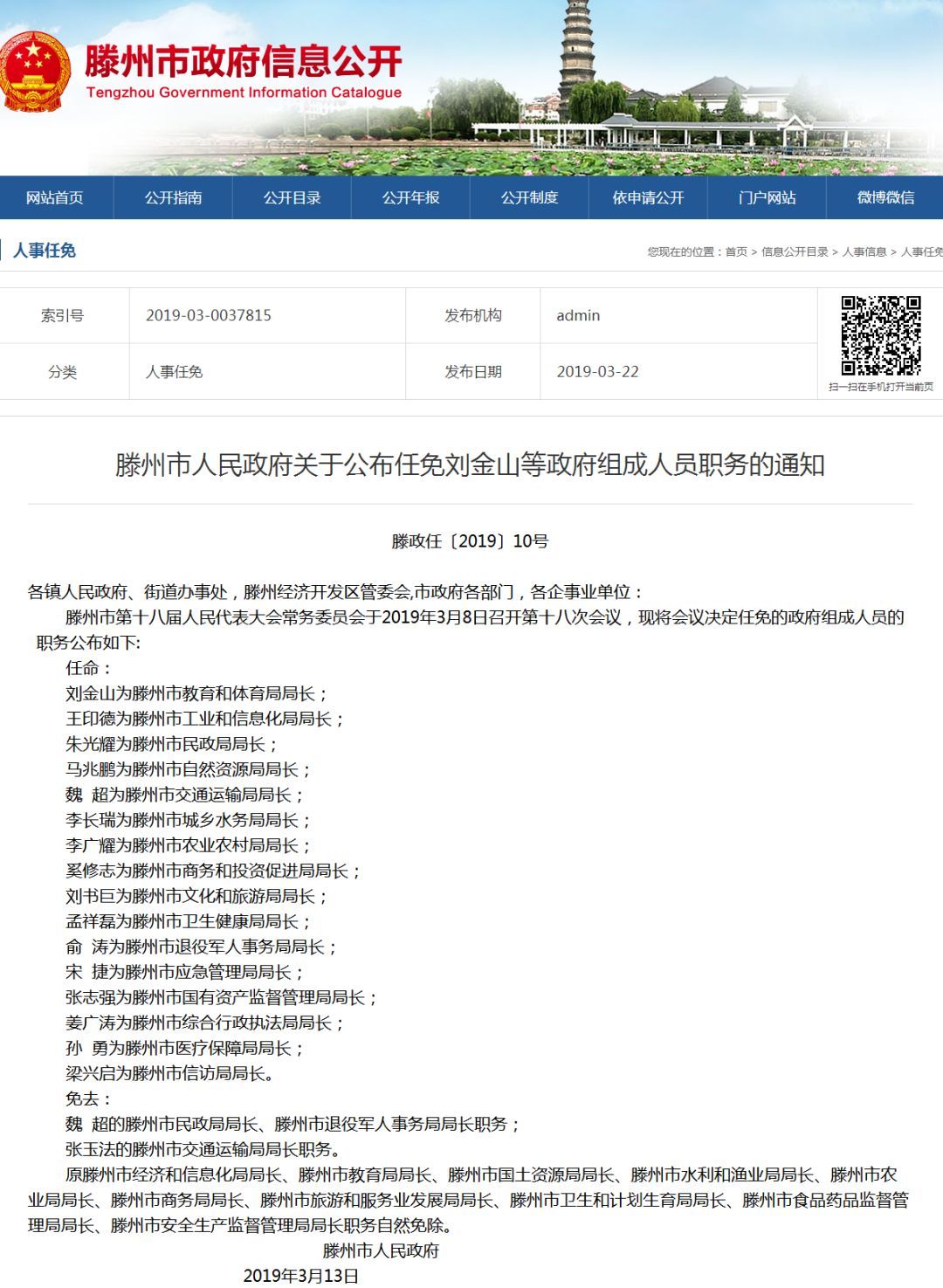Open the 公开制度 navigation item

click(530, 197)
